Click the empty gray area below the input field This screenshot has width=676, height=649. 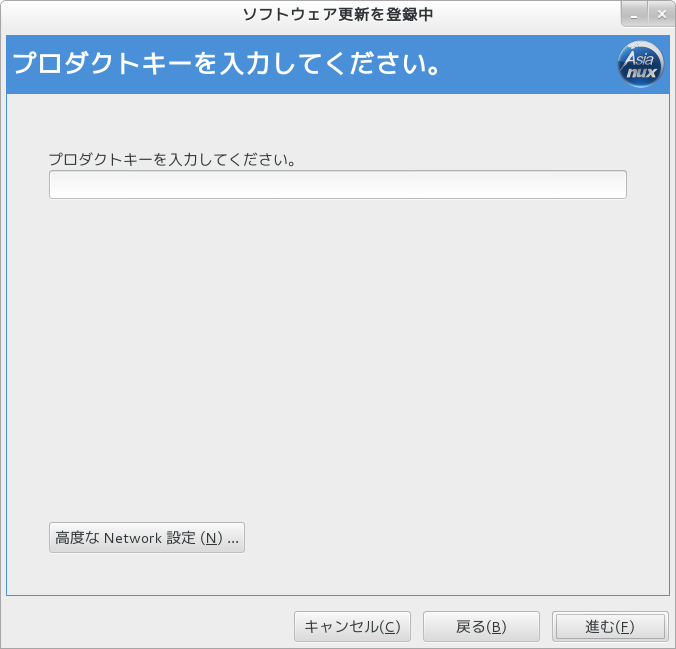(x=337, y=350)
